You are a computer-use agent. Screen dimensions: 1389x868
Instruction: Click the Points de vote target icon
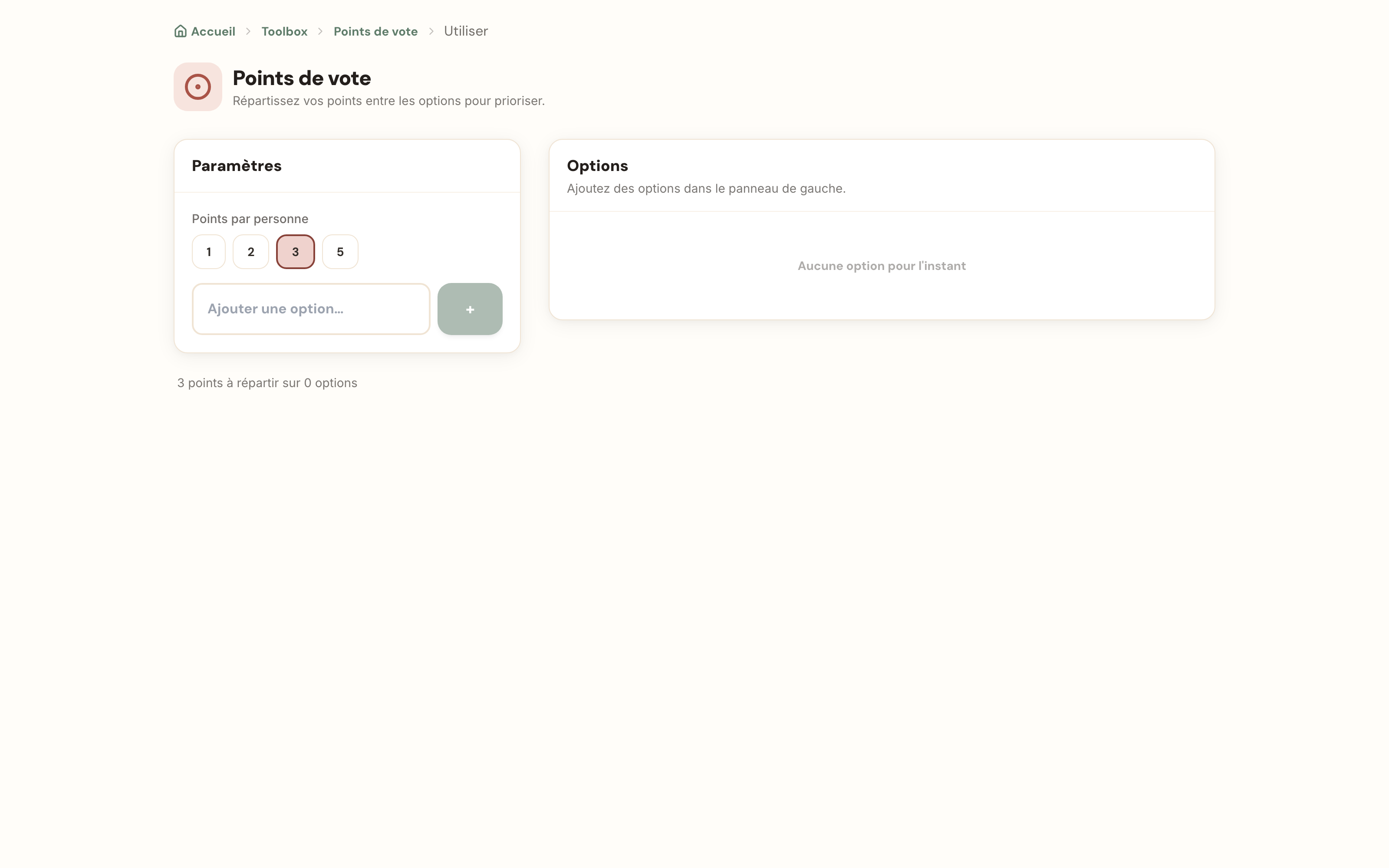click(197, 87)
